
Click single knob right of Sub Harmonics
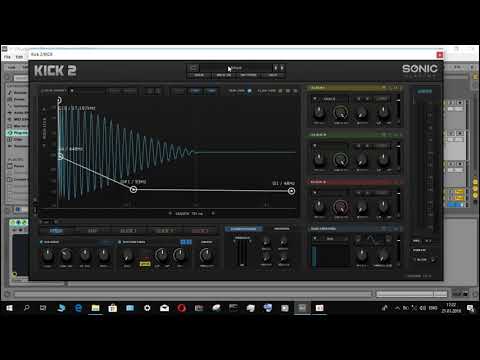point(206,255)
